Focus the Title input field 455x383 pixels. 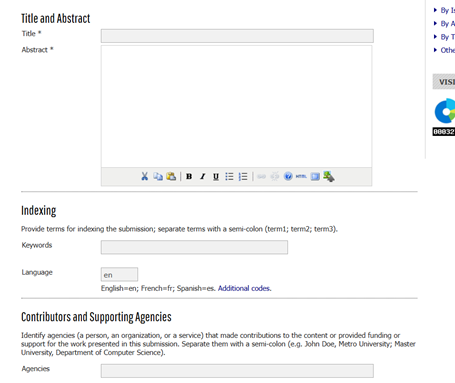tap(237, 36)
